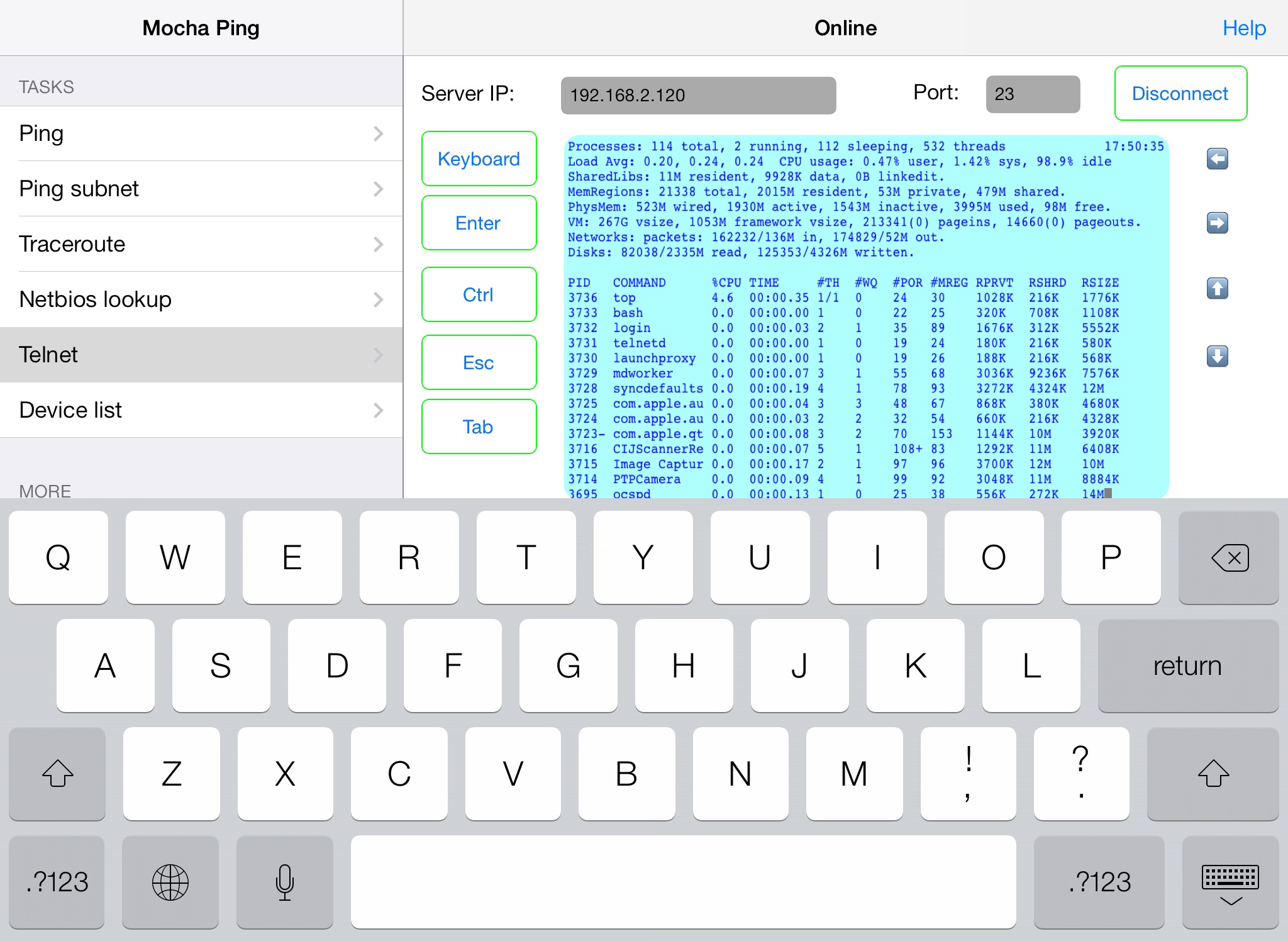Tap the left arrow icon beside terminal
1288x941 pixels.
(x=1218, y=159)
